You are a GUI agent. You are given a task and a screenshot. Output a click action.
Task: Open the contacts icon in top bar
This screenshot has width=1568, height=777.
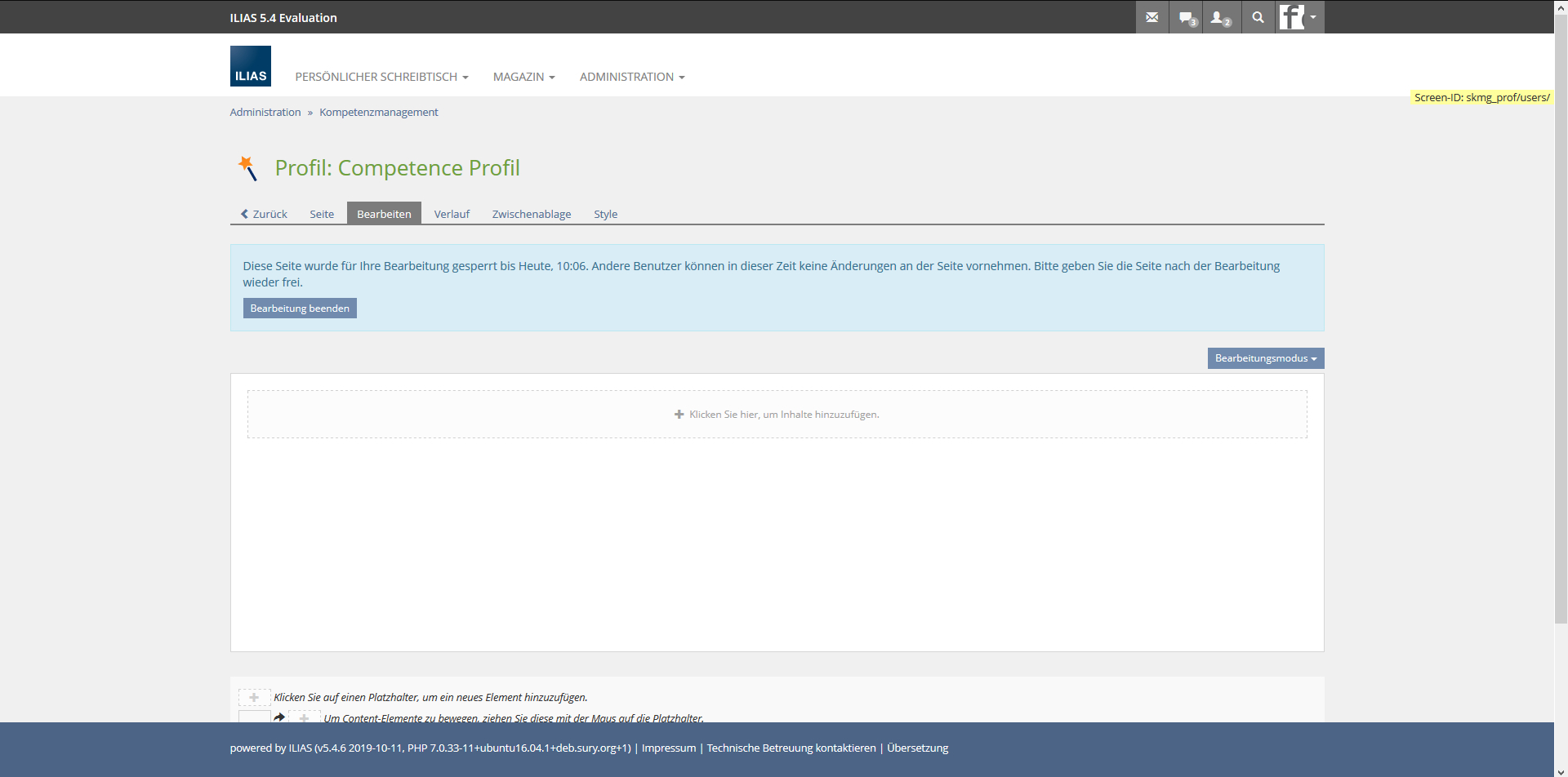tap(1221, 17)
